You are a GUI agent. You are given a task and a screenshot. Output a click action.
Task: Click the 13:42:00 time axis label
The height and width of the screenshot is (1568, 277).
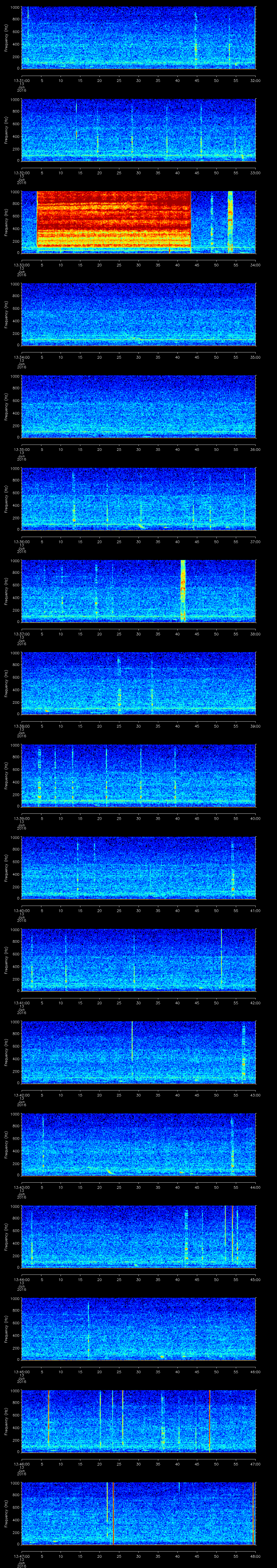point(21,1095)
